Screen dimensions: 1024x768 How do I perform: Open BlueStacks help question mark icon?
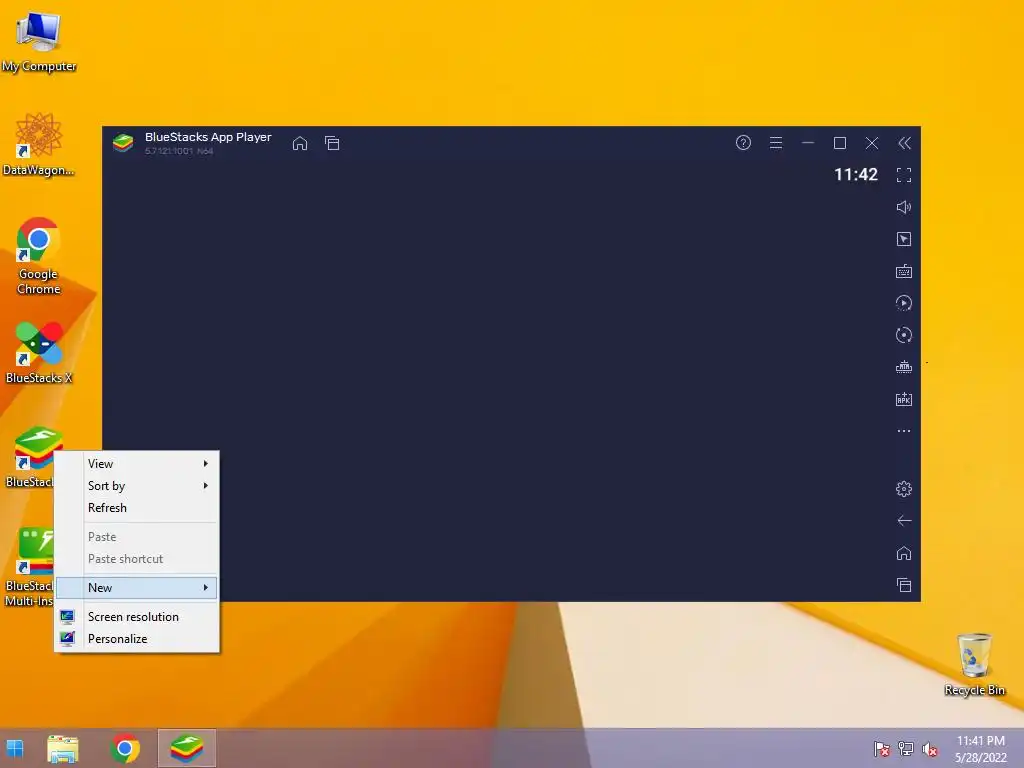743,142
